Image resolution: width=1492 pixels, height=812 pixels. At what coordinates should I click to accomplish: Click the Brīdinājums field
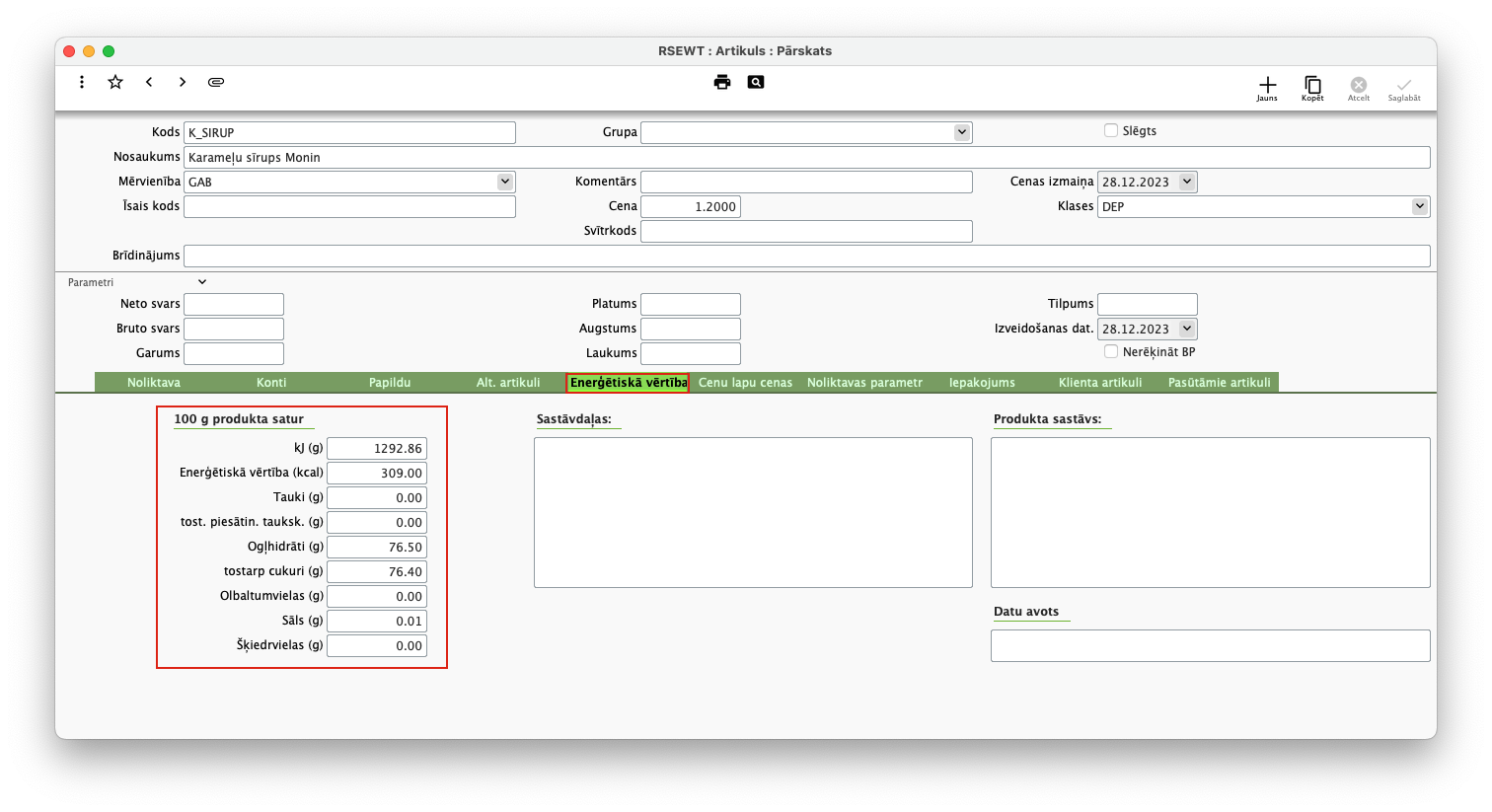point(807,256)
